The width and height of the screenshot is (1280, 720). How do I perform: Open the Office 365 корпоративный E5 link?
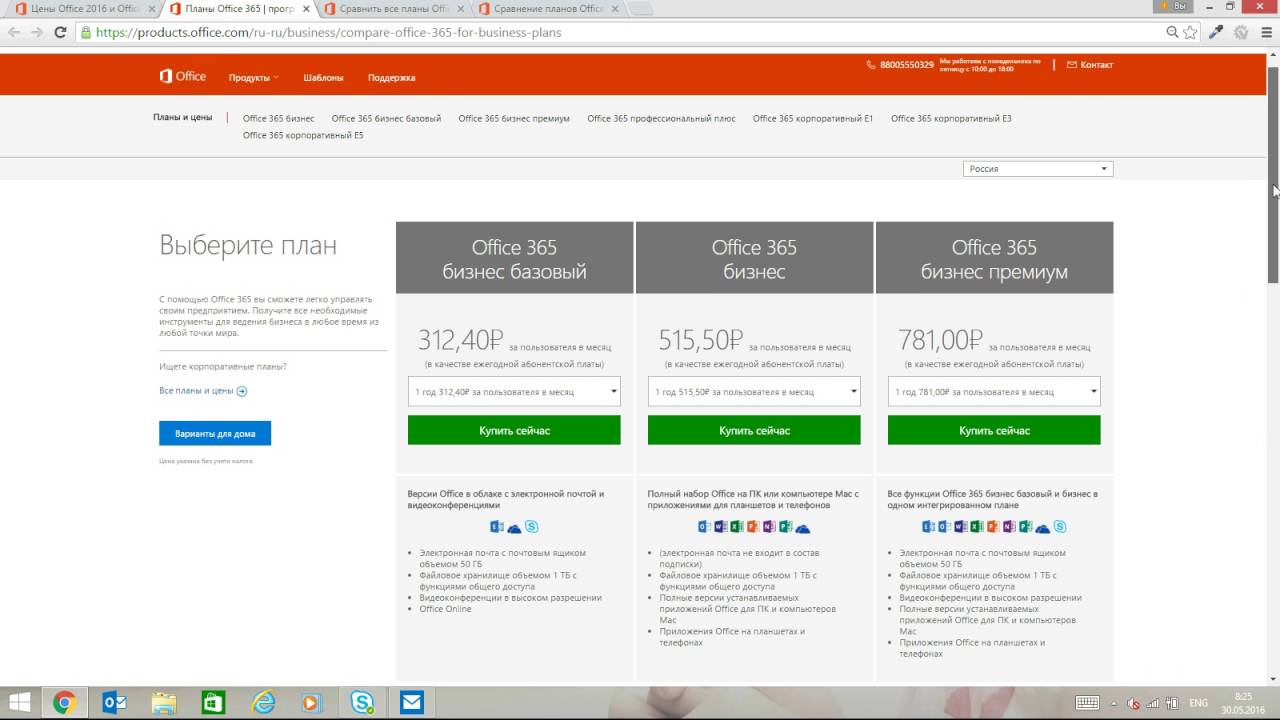[x=303, y=136]
